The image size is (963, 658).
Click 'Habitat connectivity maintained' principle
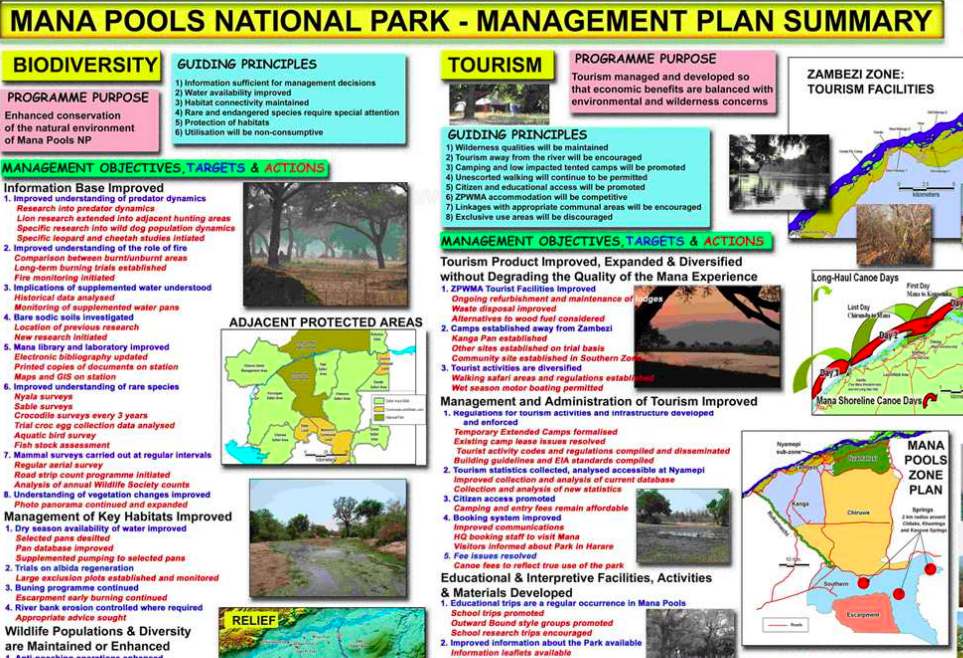tap(241, 103)
